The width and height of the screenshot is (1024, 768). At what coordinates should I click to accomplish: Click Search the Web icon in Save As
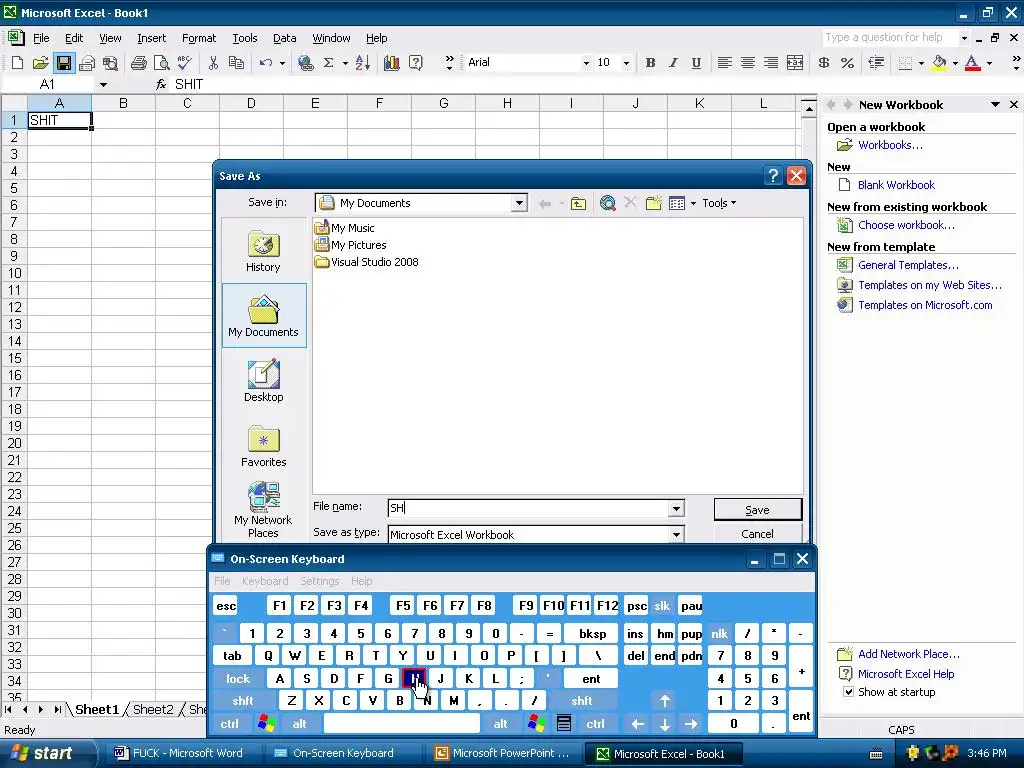607,203
